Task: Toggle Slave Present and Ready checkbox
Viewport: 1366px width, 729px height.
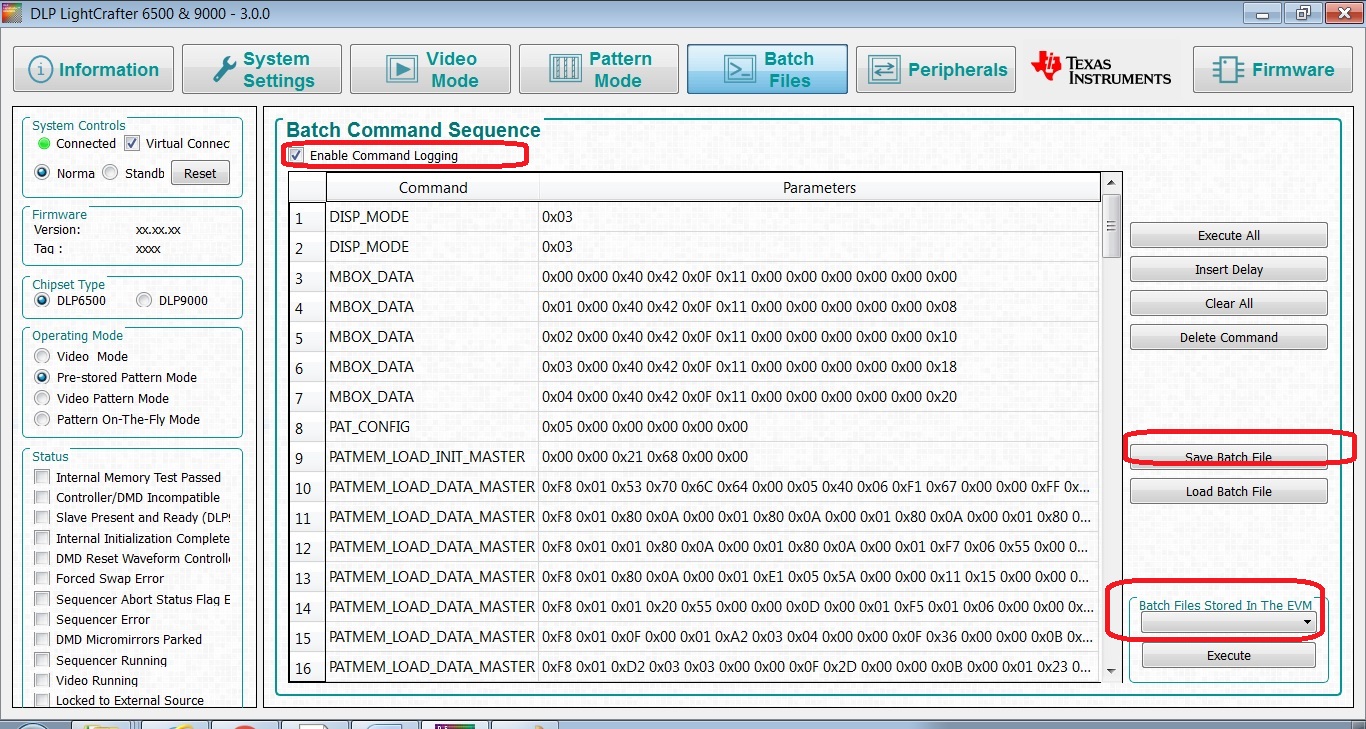Action: click(42, 518)
